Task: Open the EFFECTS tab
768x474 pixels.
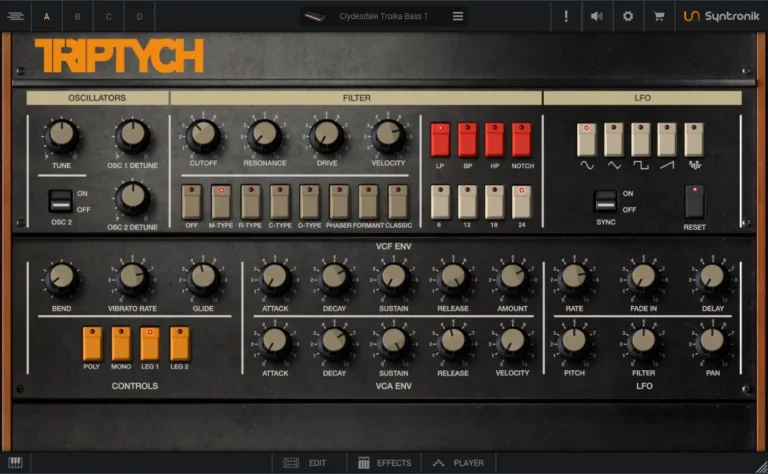Action: point(384,463)
